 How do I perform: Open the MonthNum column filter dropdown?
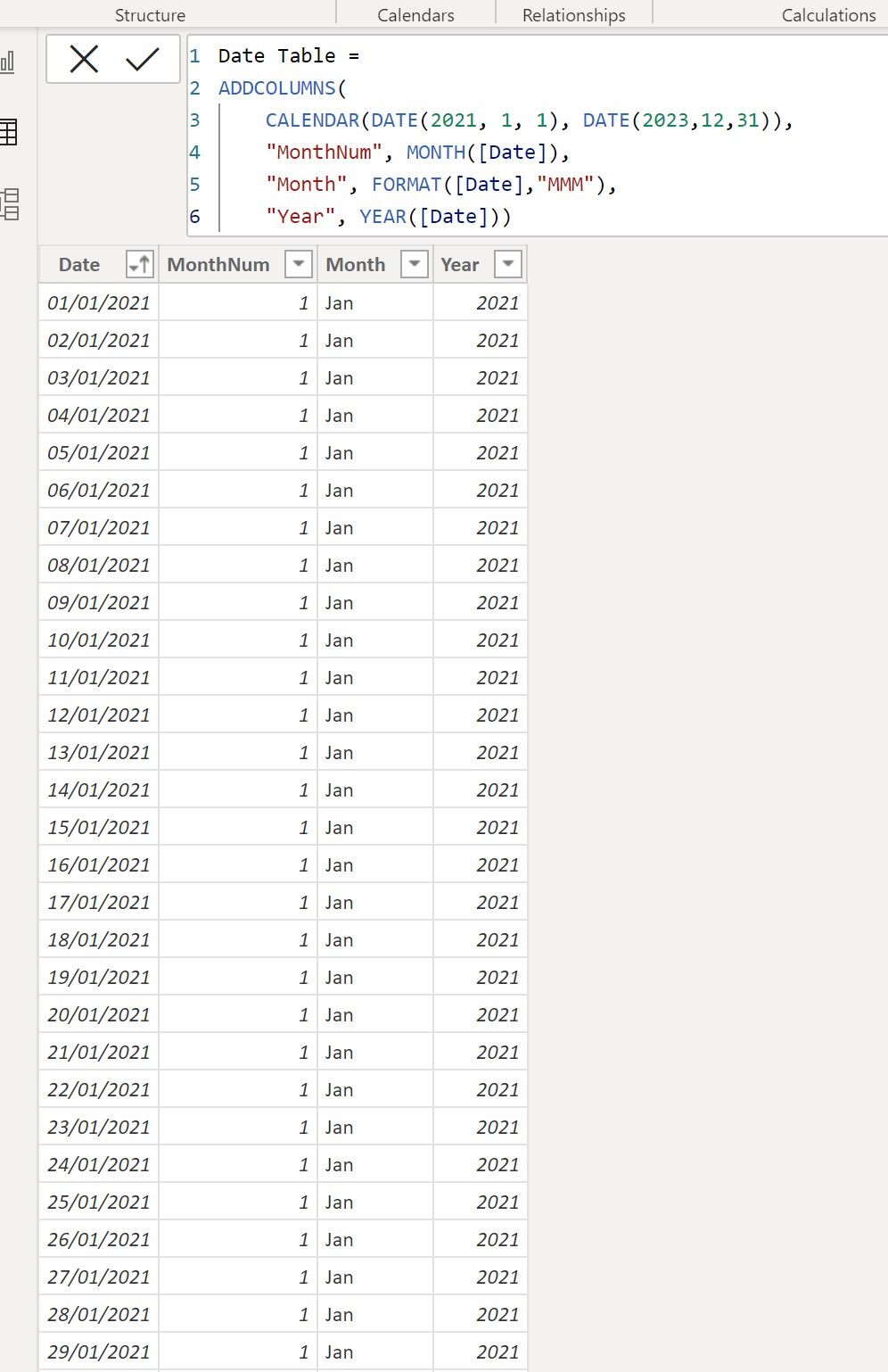pos(298,264)
